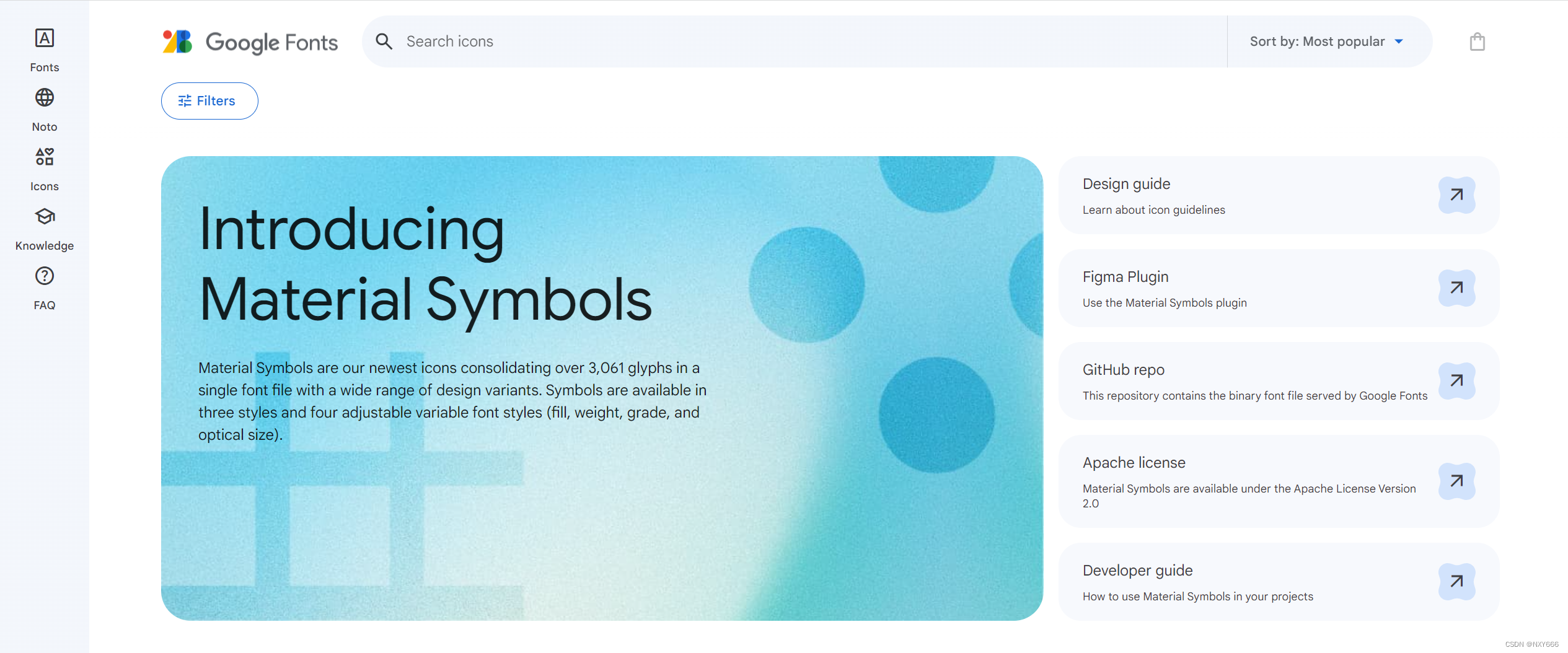Viewport: 1568px width, 653px height.
Task: Click the Design guide launch arrow icon
Action: 1457,195
